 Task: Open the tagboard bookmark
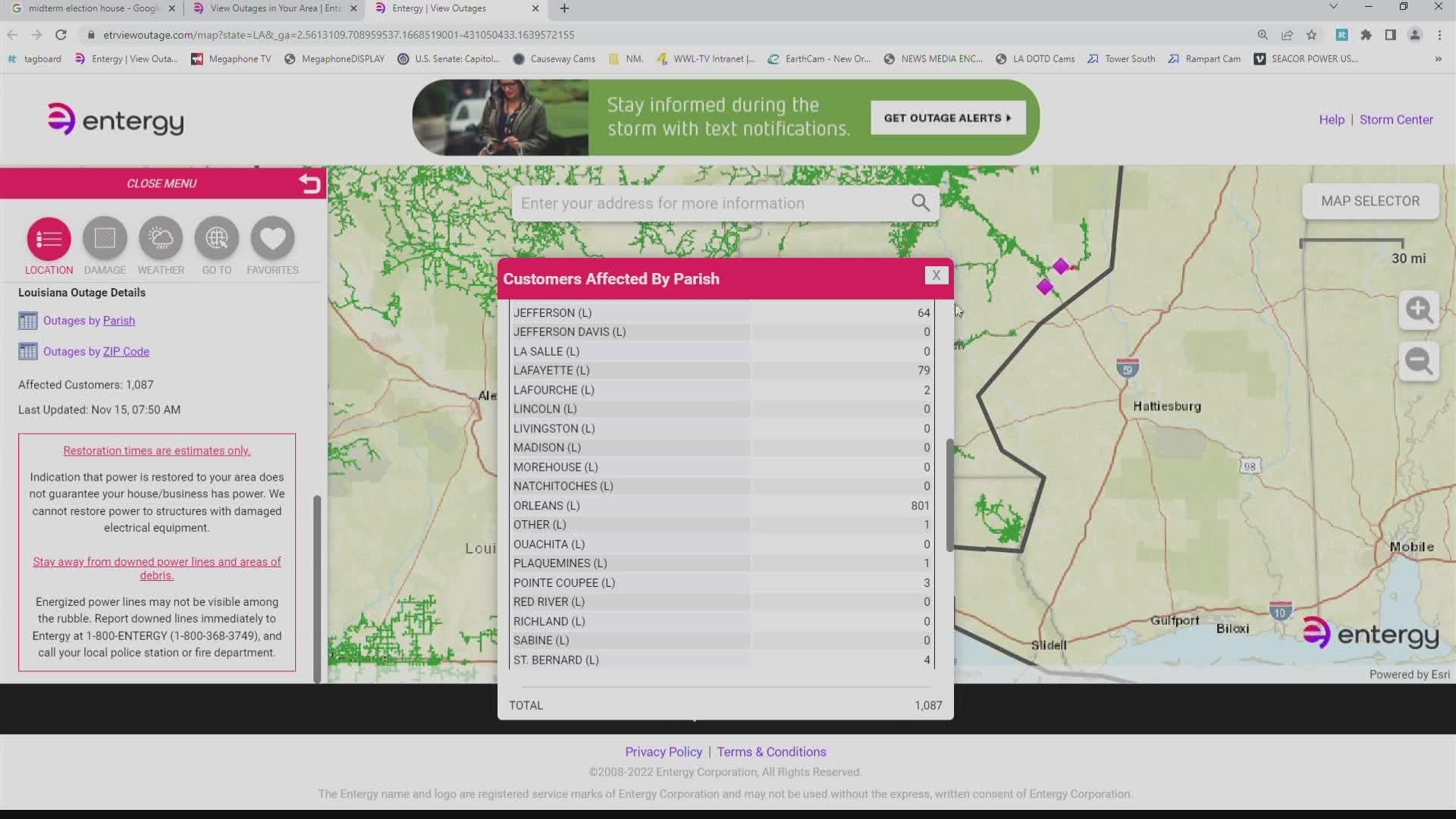(34, 59)
